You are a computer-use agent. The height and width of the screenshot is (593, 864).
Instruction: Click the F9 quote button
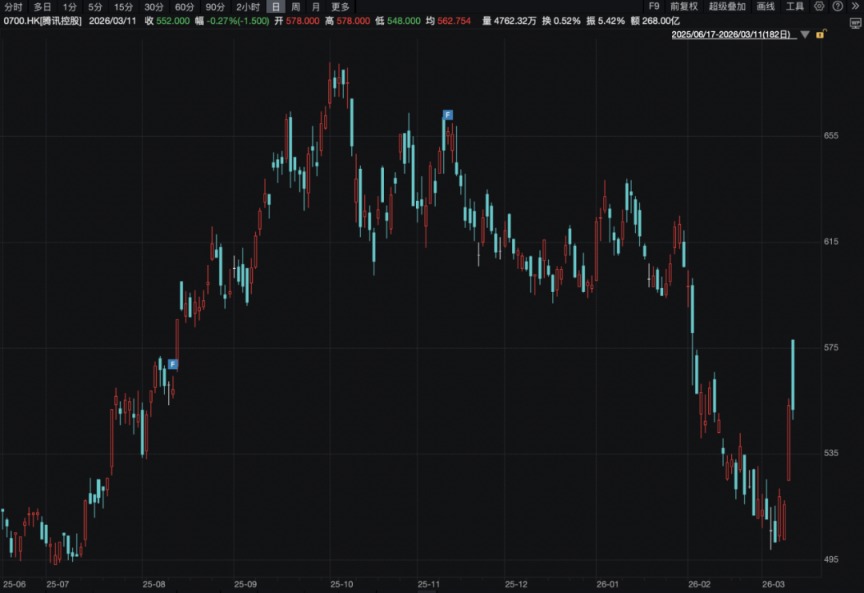point(652,7)
